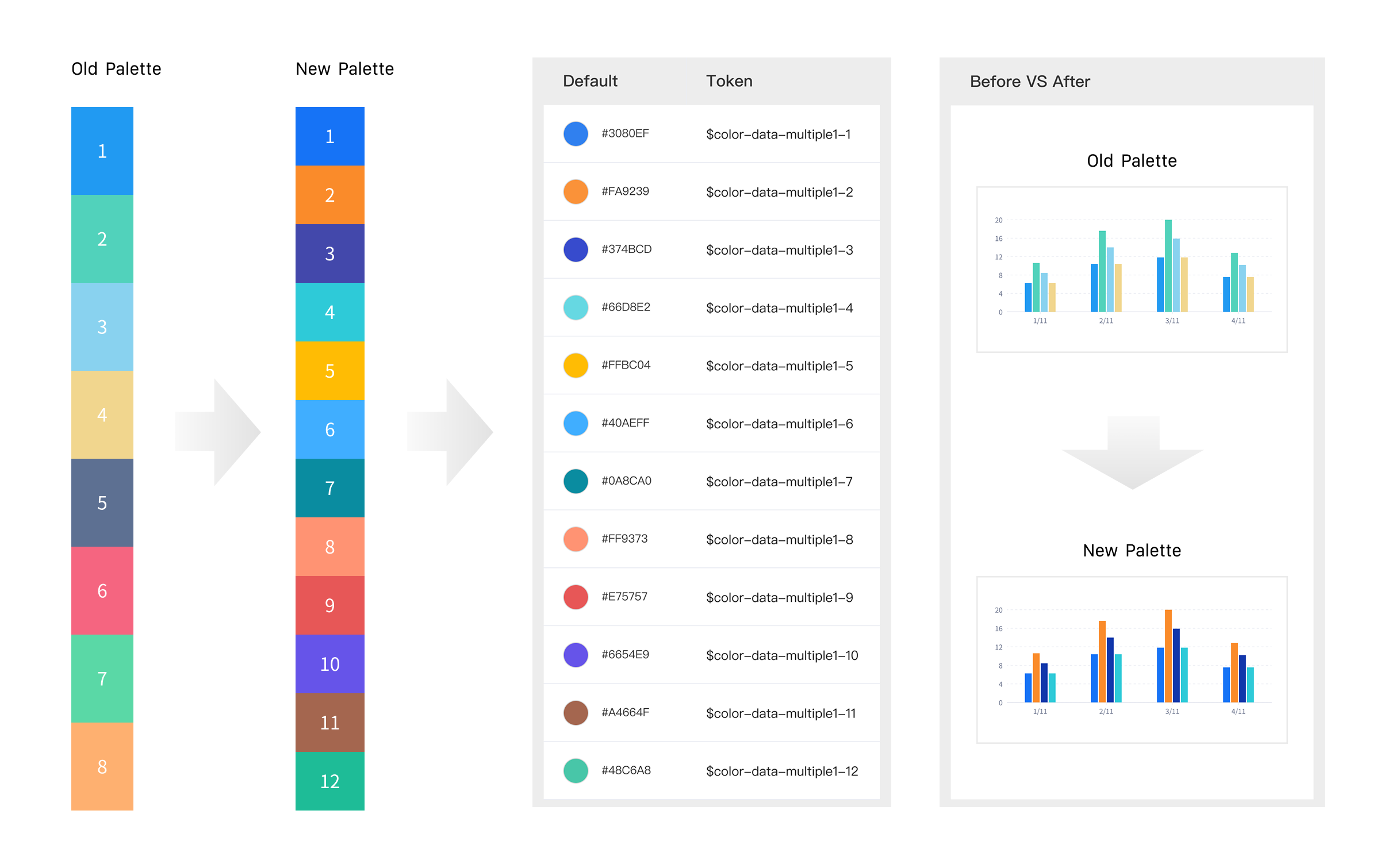1380x868 pixels.
Task: Select old palette pink block 6
Action: [x=102, y=591]
